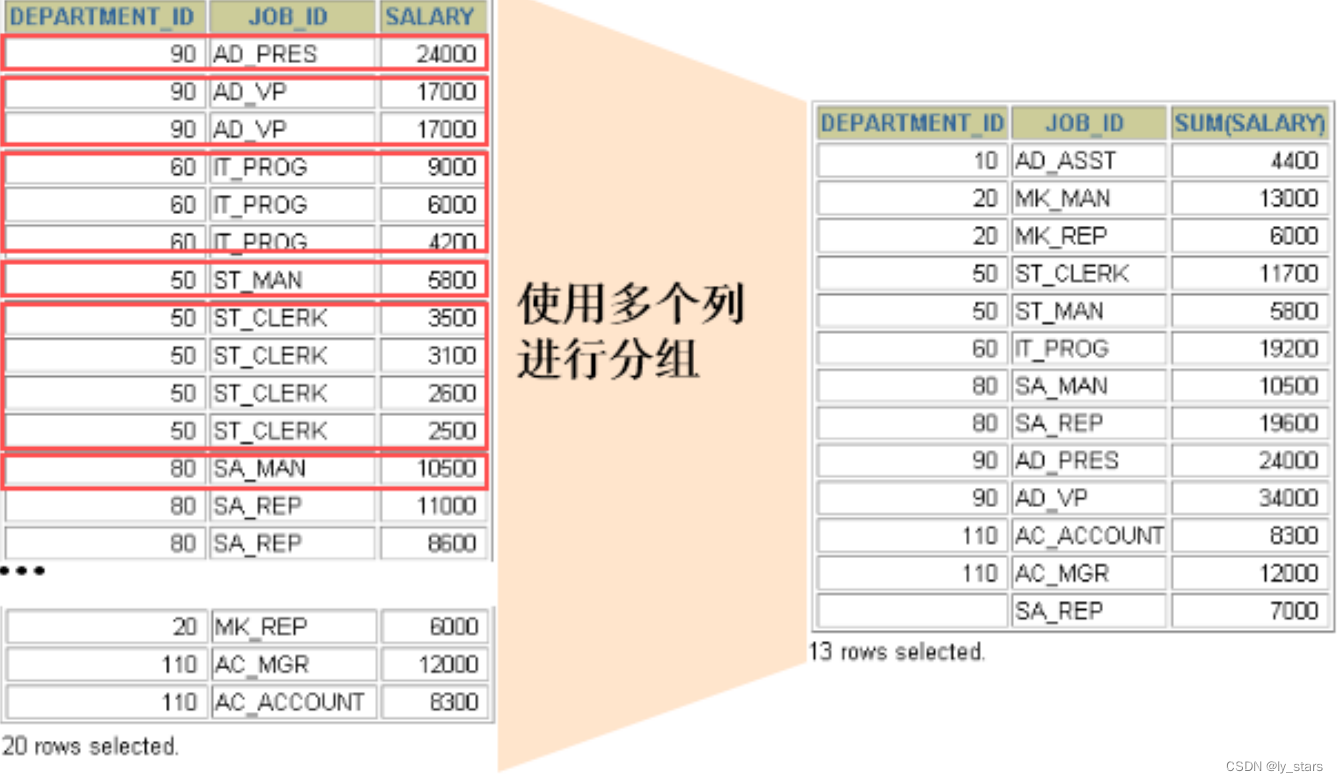Click DEPARTMENT_ID header in the 20-row table
The image size is (1338, 783).
pos(104,17)
